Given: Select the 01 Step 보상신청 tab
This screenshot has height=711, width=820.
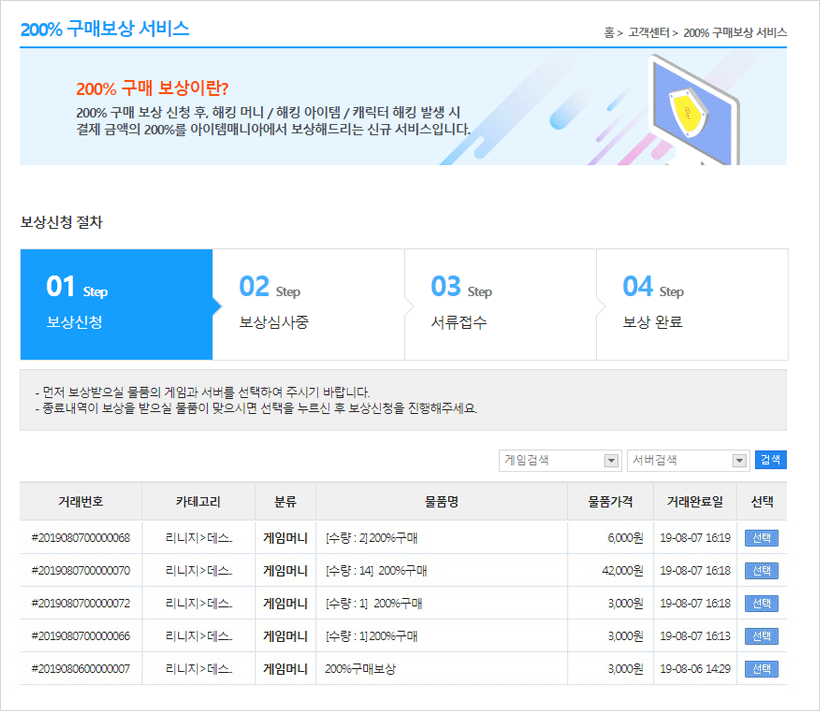Looking at the screenshot, I should coord(116,304).
